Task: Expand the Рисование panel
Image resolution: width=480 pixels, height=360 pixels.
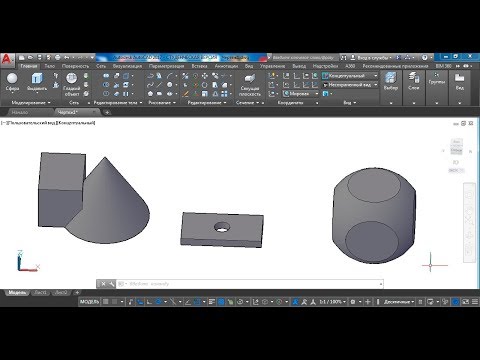Action: 162,103
